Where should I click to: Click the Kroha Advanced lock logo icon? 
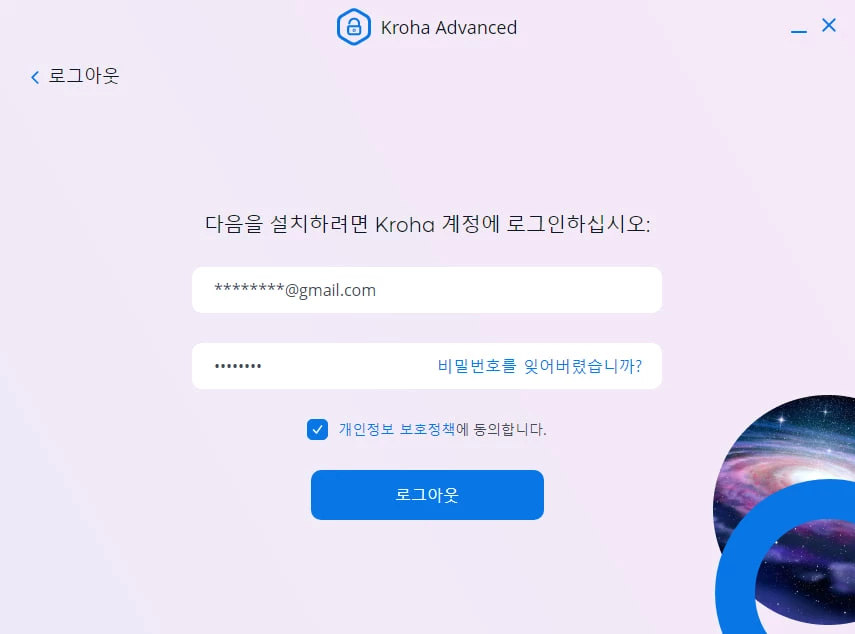click(353, 27)
